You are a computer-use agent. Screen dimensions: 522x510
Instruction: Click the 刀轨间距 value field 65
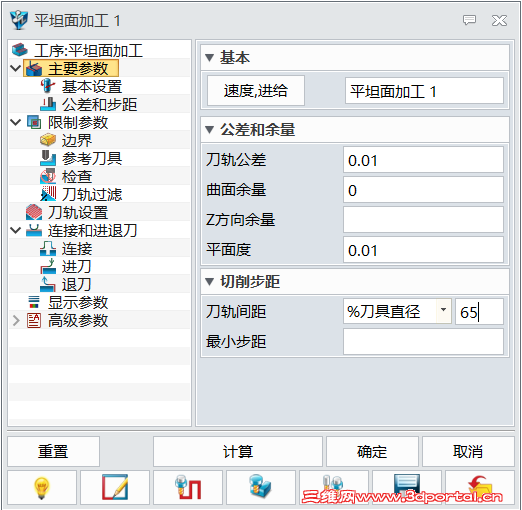coord(479,312)
